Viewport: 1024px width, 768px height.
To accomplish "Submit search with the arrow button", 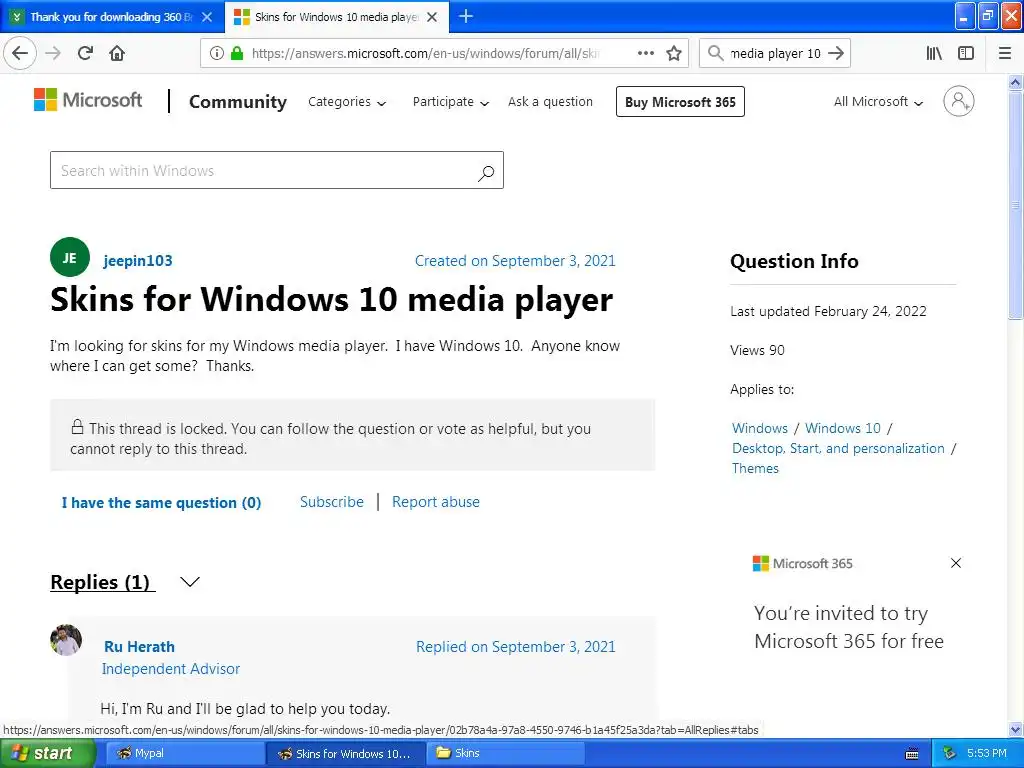I will 836,53.
